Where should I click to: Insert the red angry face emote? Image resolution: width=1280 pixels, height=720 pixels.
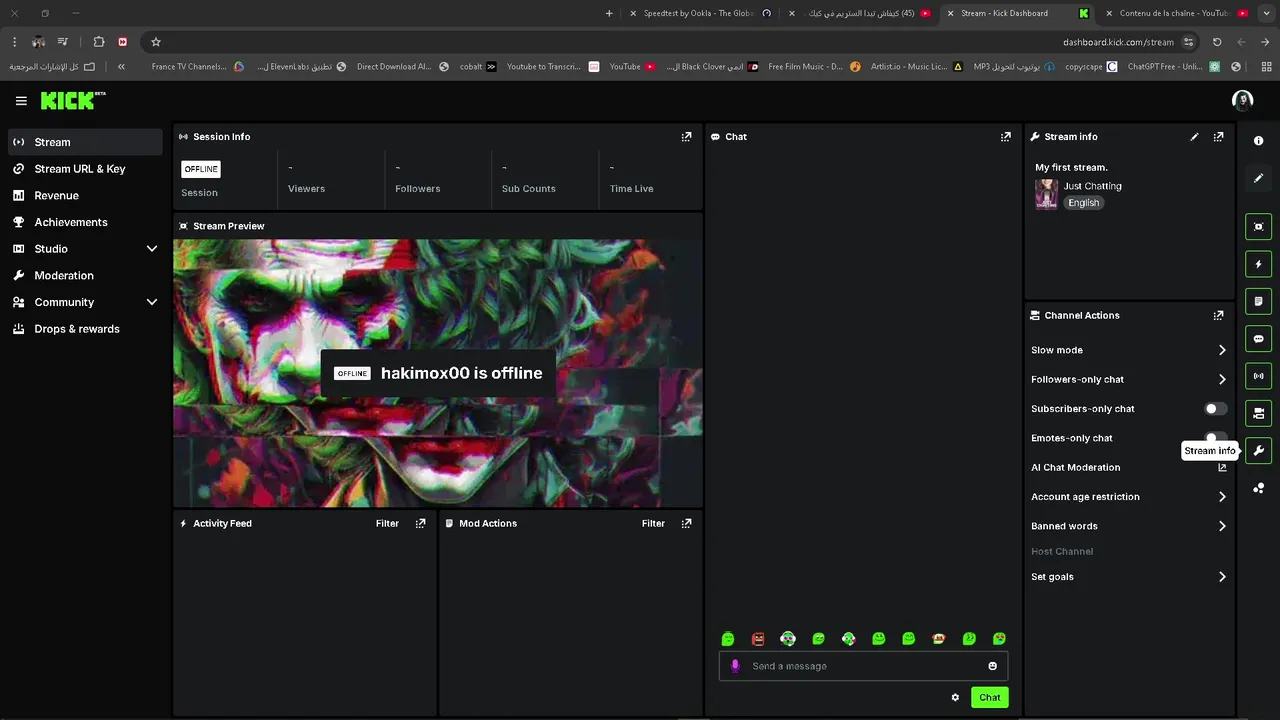[x=758, y=639]
